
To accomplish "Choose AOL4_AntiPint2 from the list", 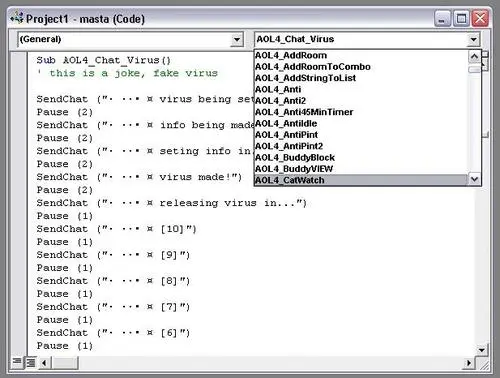I will (361, 146).
